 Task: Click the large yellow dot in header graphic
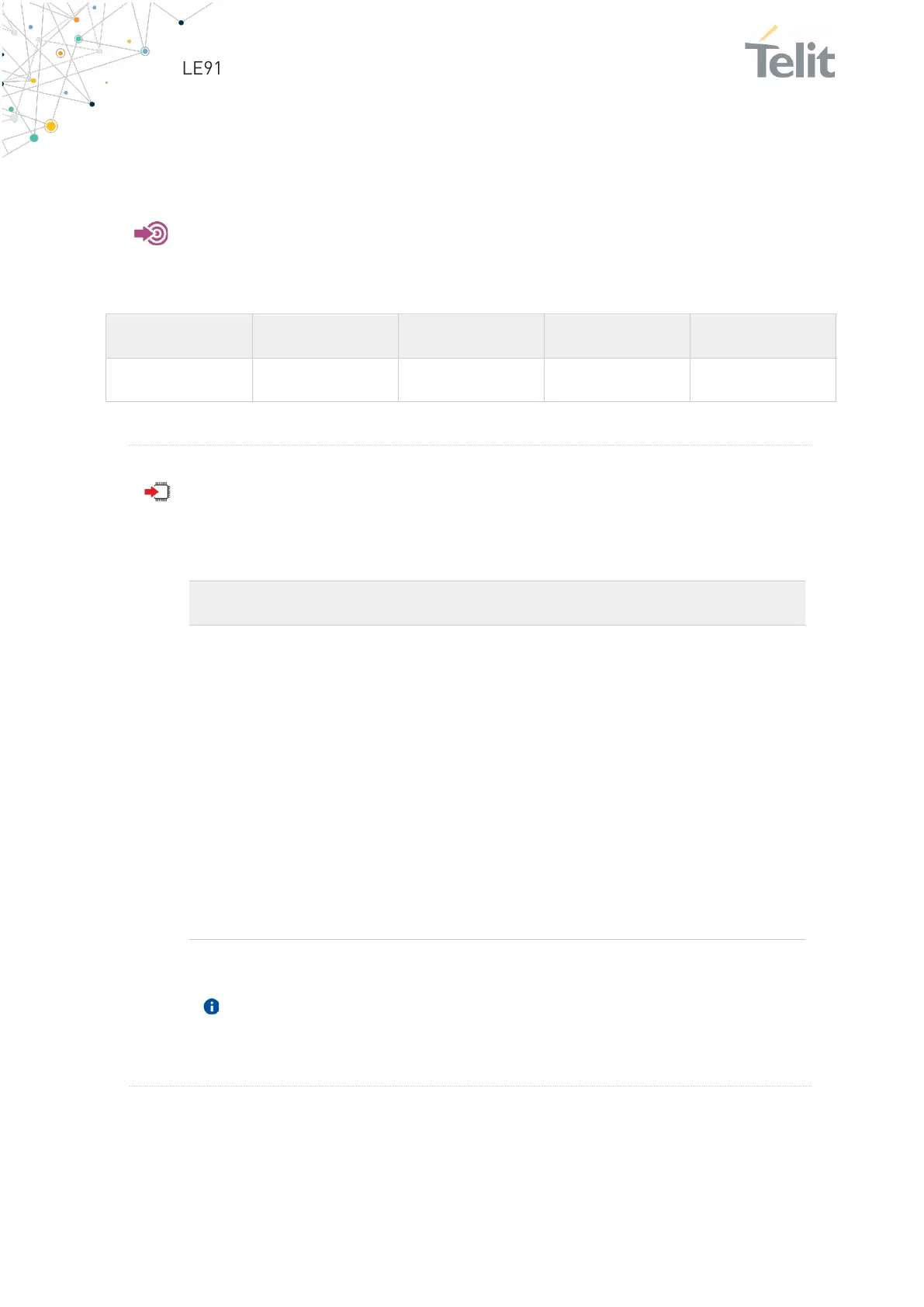click(x=51, y=126)
